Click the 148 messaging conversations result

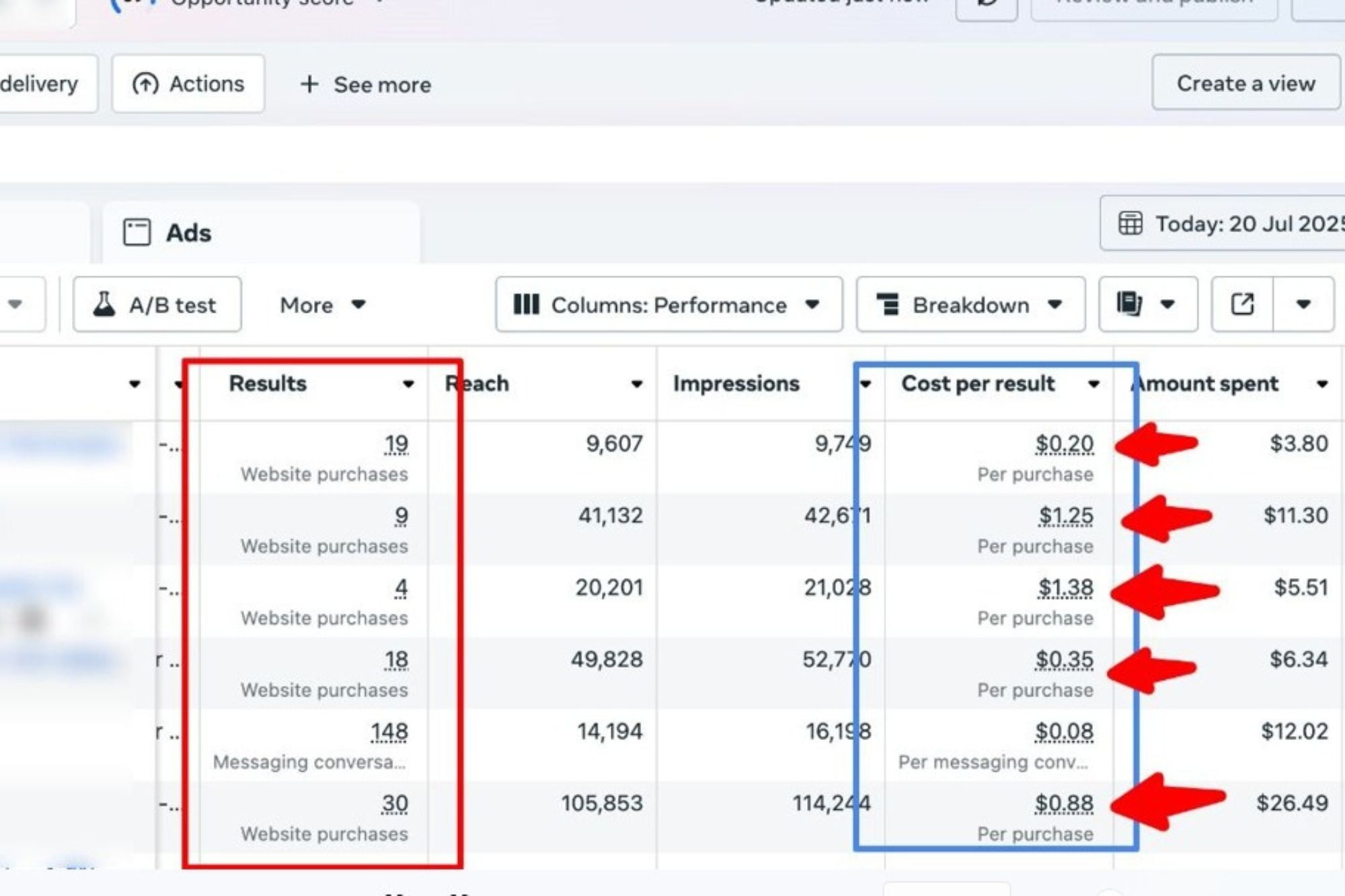point(389,731)
